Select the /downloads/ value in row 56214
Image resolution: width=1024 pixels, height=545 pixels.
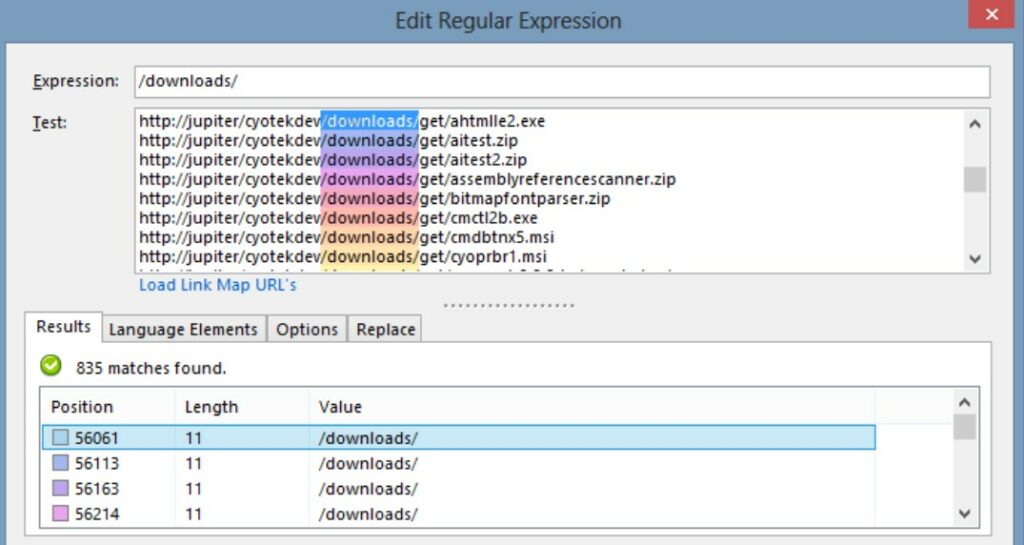[x=368, y=514]
